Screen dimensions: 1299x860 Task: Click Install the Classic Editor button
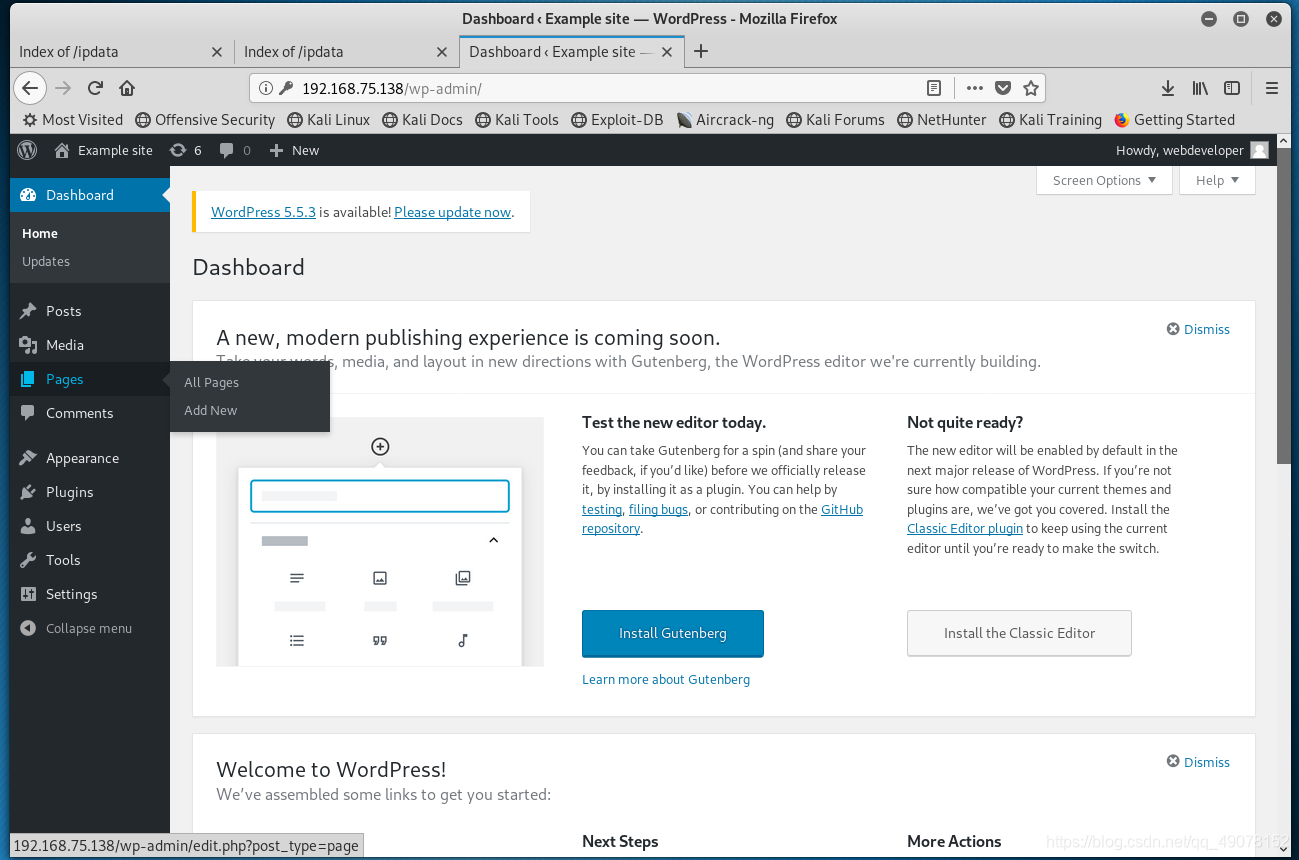tap(1019, 633)
